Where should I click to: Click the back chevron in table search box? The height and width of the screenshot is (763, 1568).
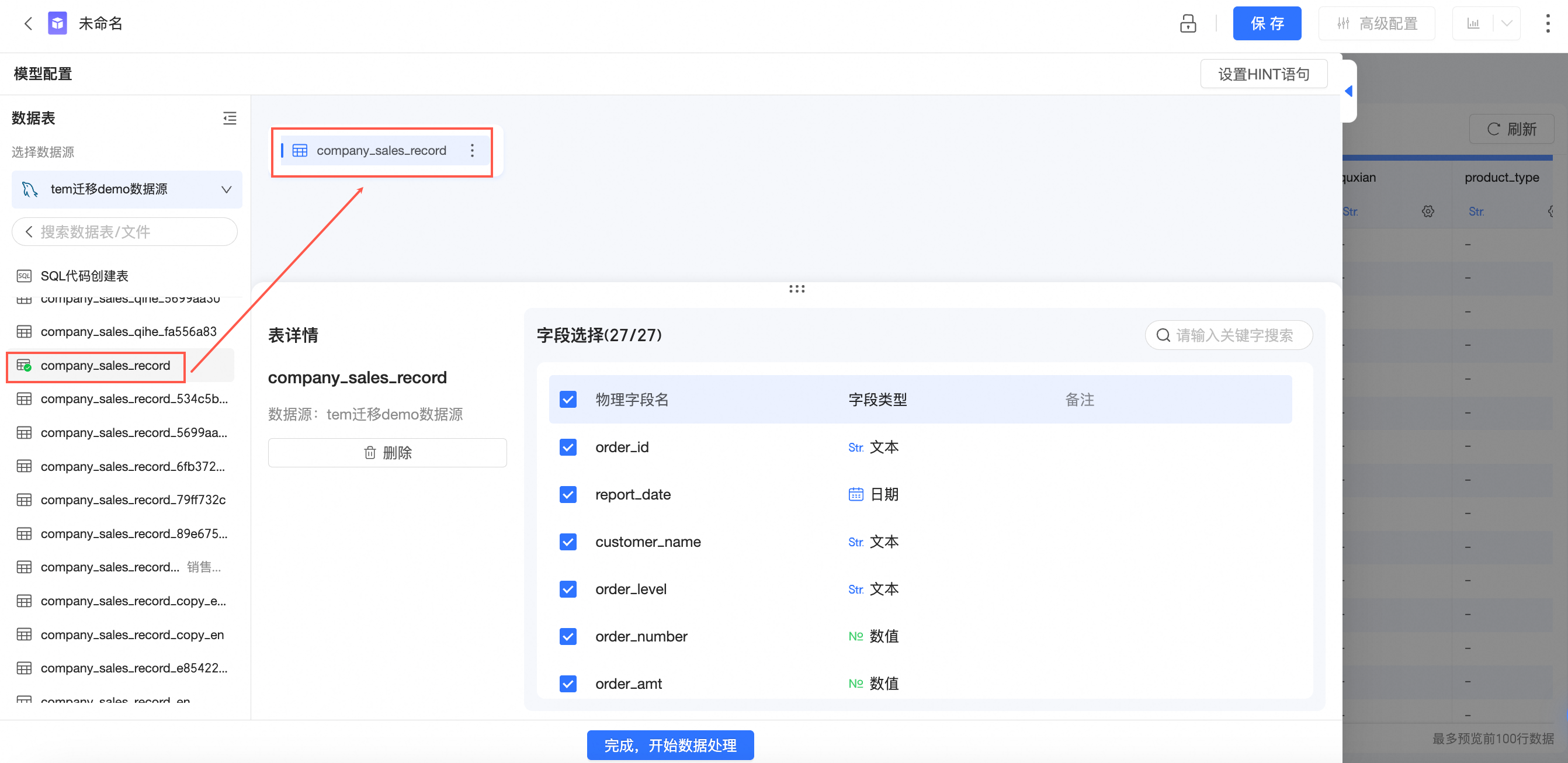click(x=29, y=232)
